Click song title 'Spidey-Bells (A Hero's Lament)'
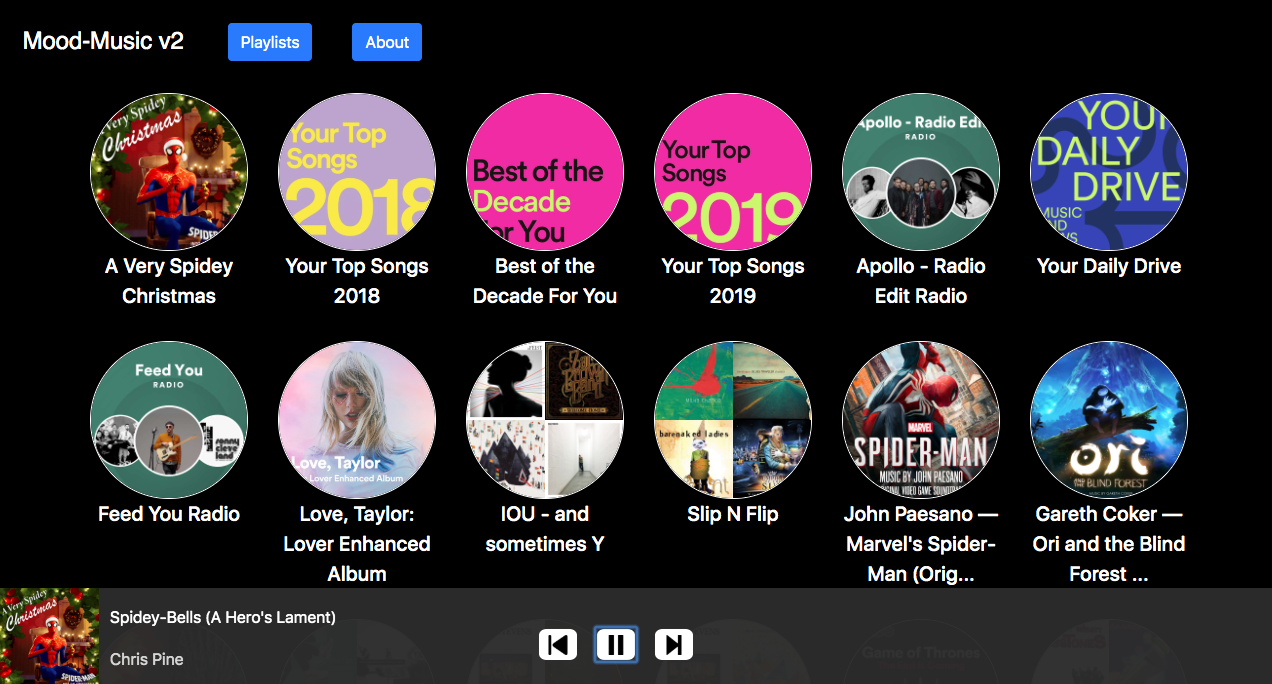The height and width of the screenshot is (684, 1272). [223, 617]
